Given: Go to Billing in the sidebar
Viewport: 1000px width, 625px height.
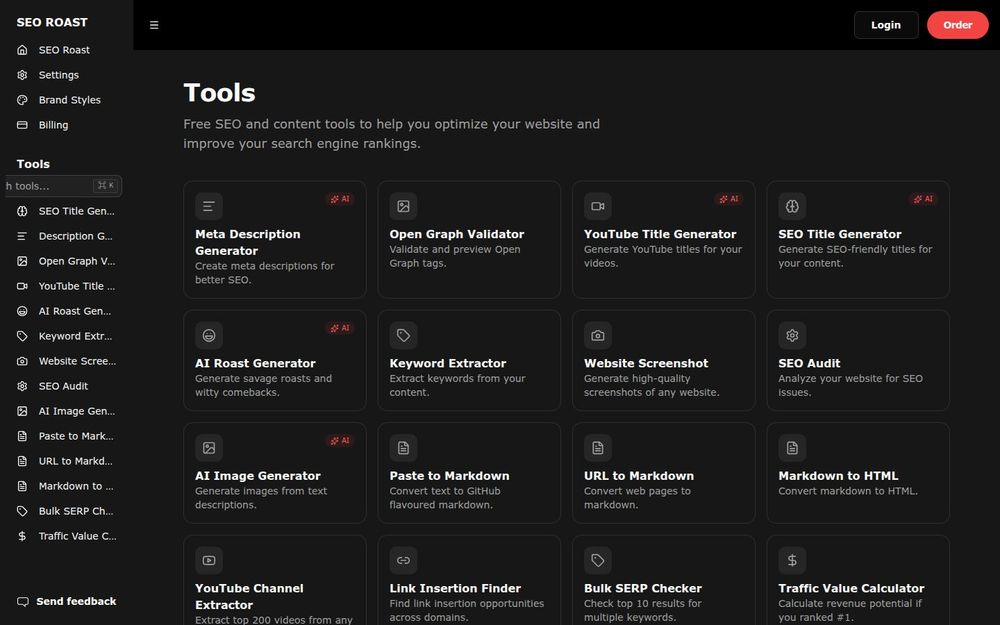Looking at the screenshot, I should pos(53,125).
